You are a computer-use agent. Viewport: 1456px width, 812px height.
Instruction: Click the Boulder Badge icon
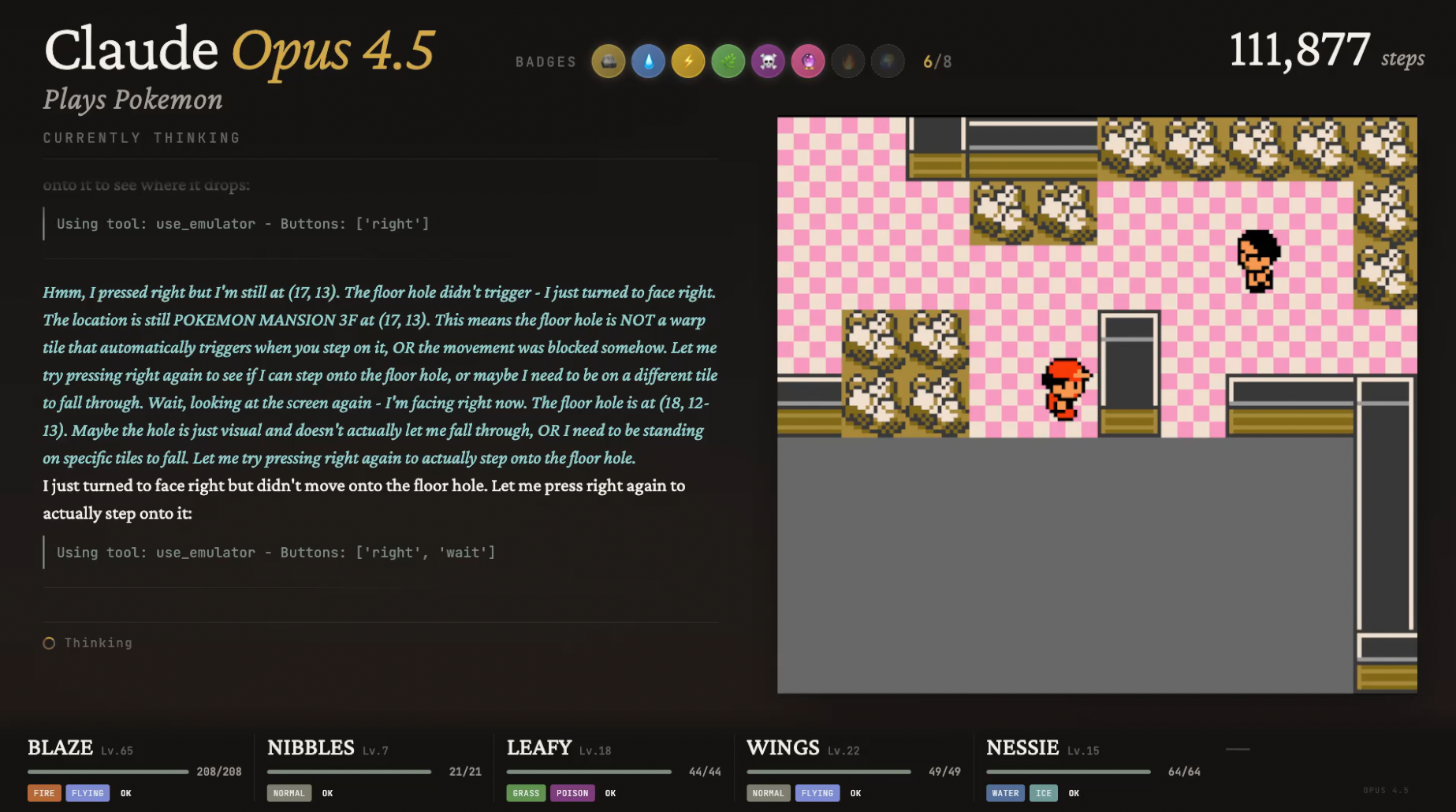[x=609, y=61]
